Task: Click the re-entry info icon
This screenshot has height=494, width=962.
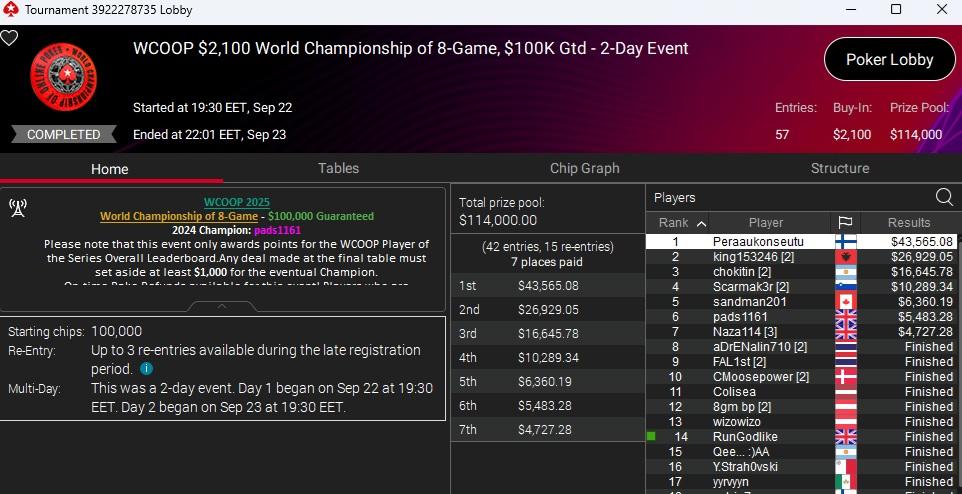Action: click(147, 368)
